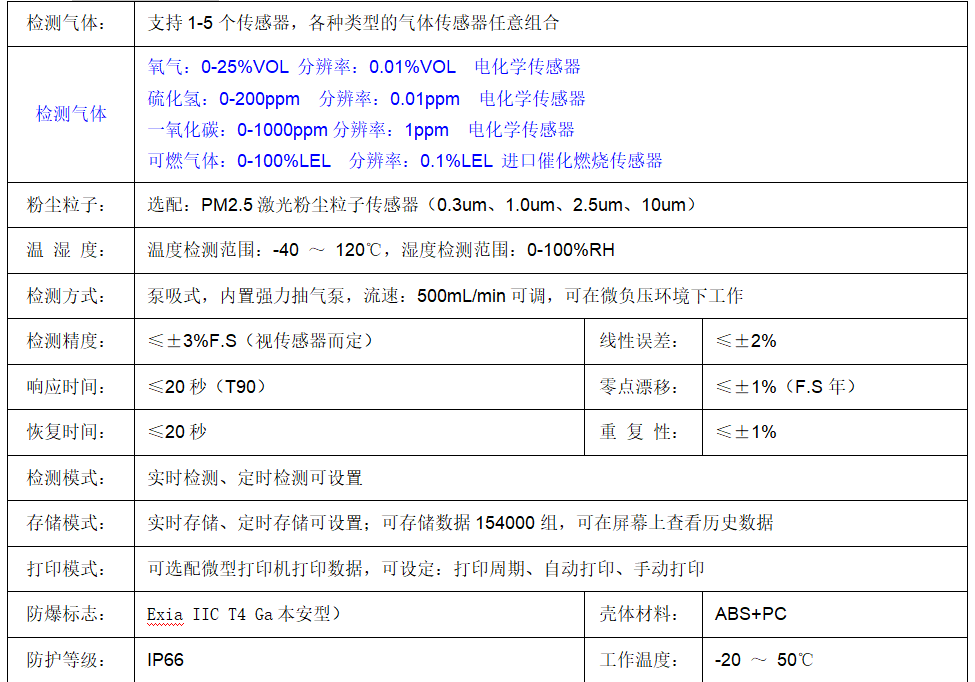Click the '一氧化碳: 0-1000ppm' line
The height and width of the screenshot is (682, 975).
361,130
